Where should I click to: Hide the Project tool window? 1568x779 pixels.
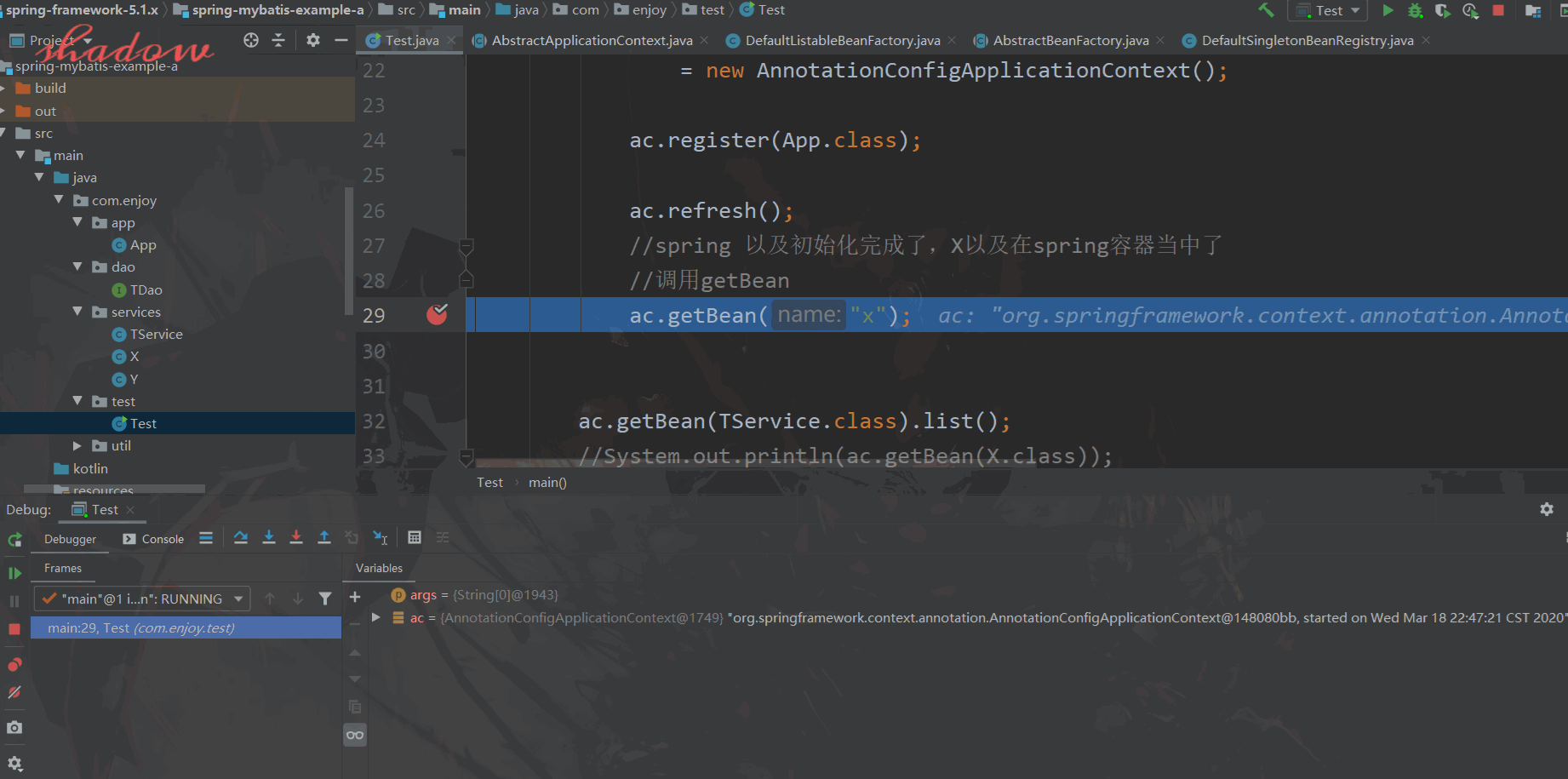click(x=341, y=40)
